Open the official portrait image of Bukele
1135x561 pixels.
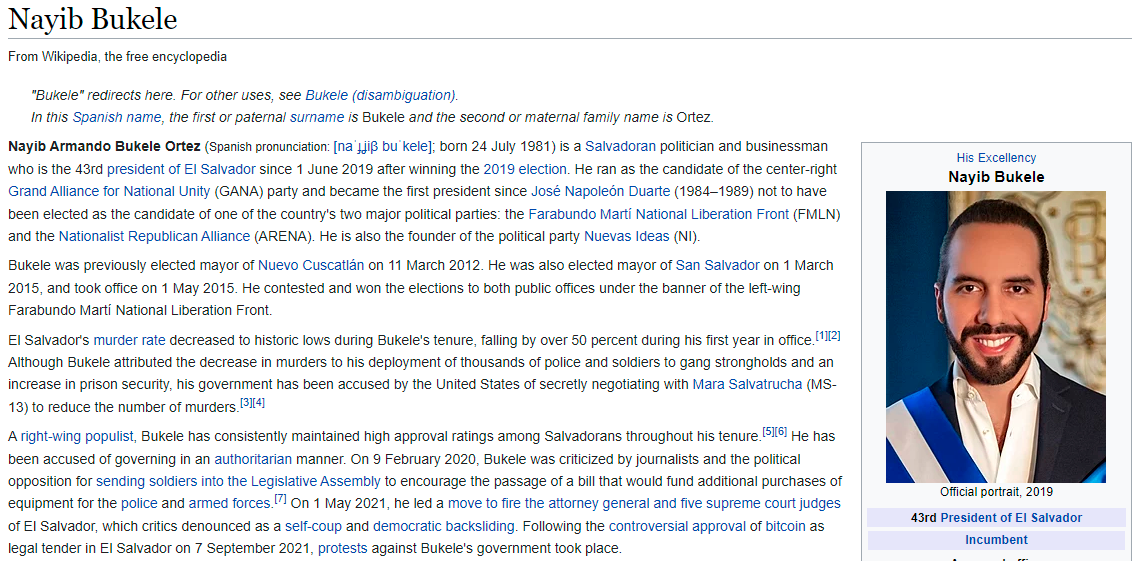click(x=996, y=337)
